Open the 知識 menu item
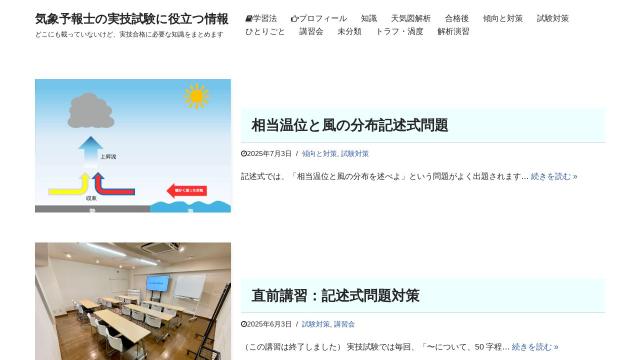 pyautogui.click(x=369, y=18)
